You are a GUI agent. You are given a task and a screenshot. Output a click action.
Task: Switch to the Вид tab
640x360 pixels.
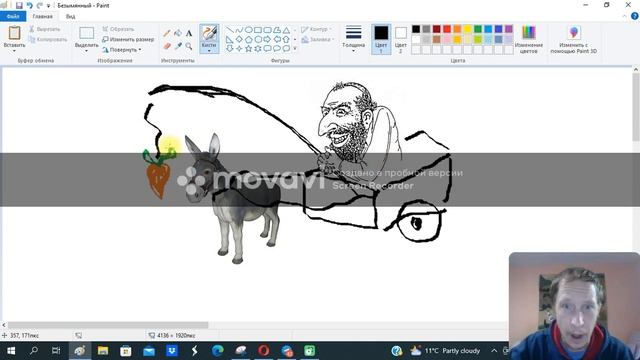coord(70,16)
